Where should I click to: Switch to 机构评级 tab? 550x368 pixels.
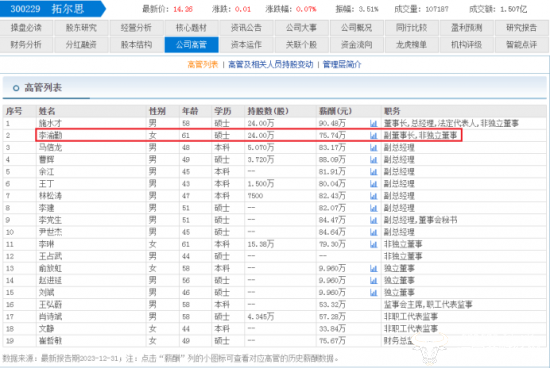tap(467, 45)
